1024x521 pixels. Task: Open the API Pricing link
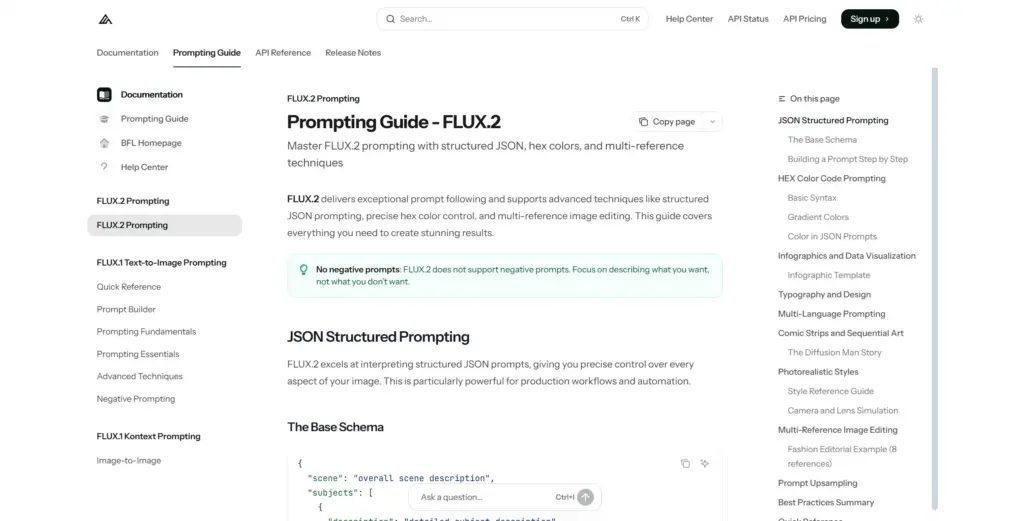[x=805, y=19]
